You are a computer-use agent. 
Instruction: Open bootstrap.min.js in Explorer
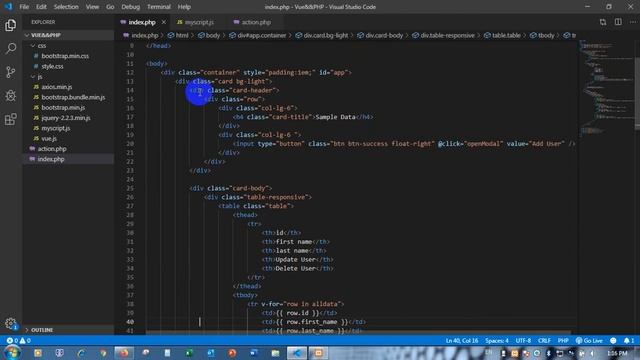click(x=63, y=107)
